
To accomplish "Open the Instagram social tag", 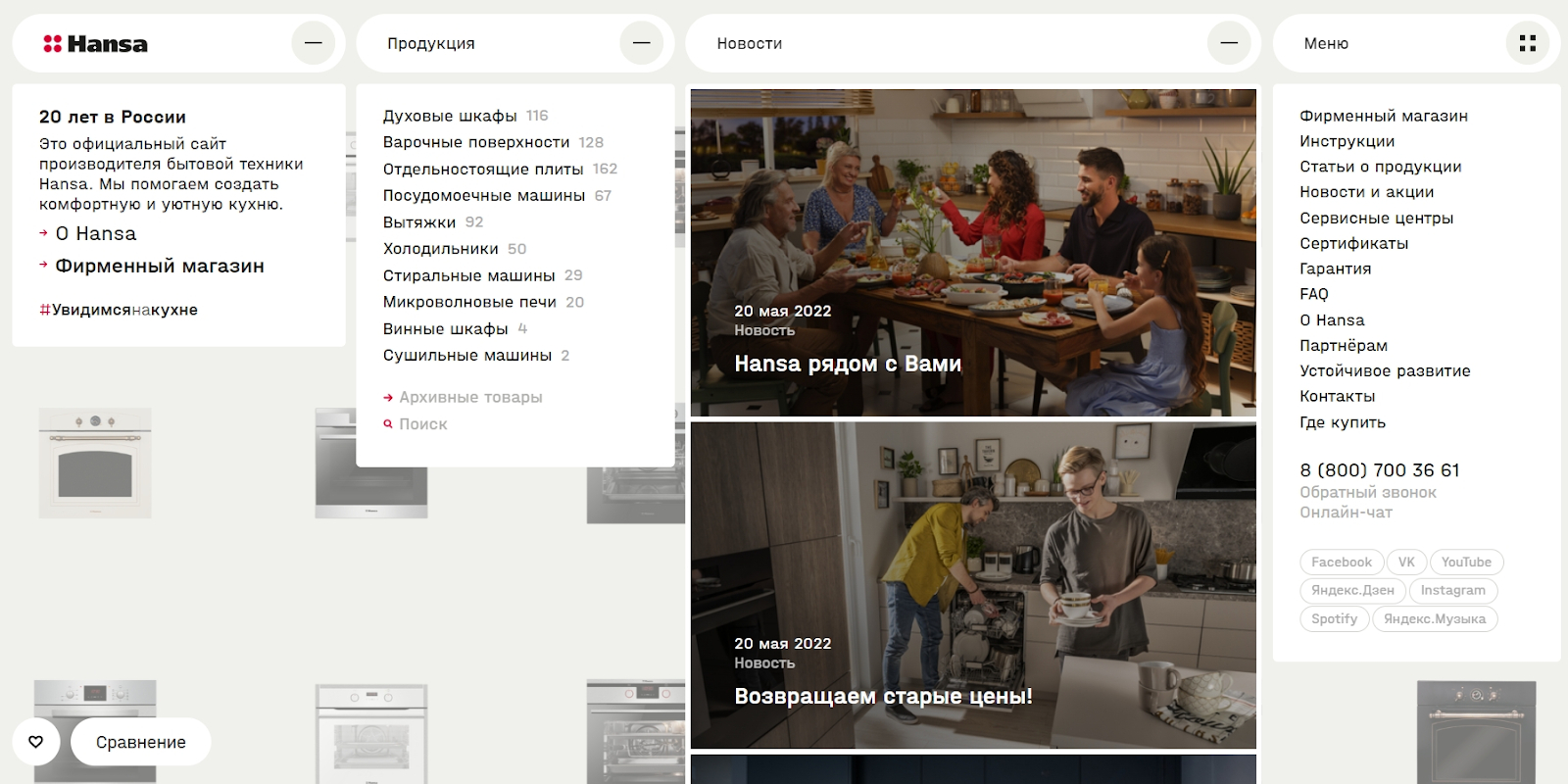I will [x=1453, y=591].
